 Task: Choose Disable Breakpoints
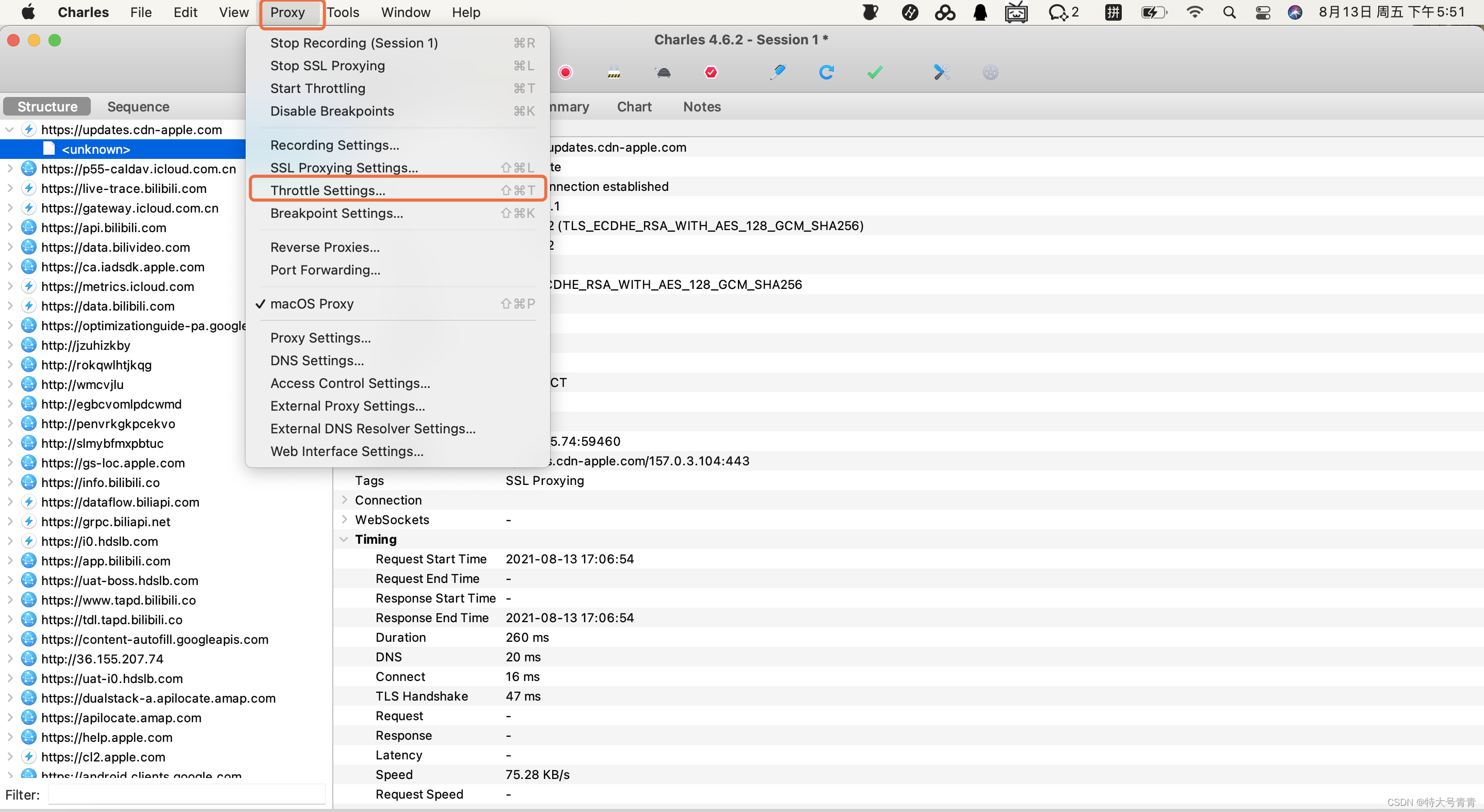point(396,111)
